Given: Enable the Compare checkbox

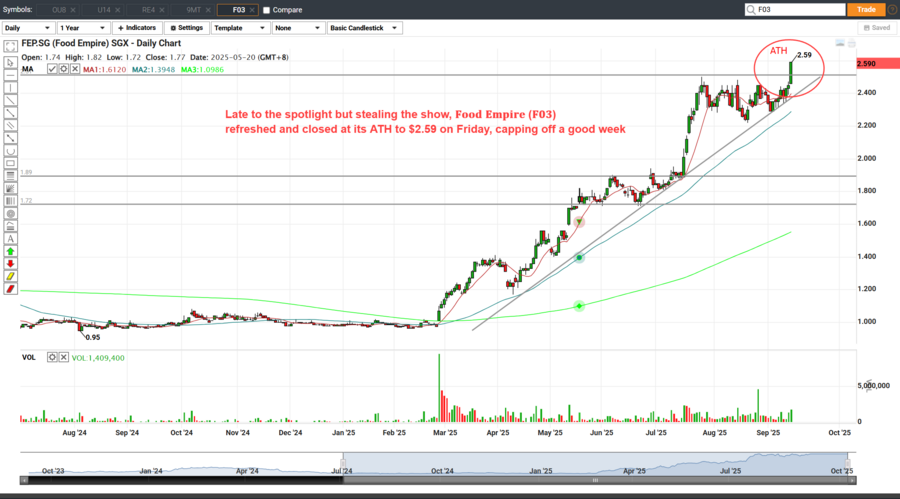Looking at the screenshot, I should click(x=266, y=10).
